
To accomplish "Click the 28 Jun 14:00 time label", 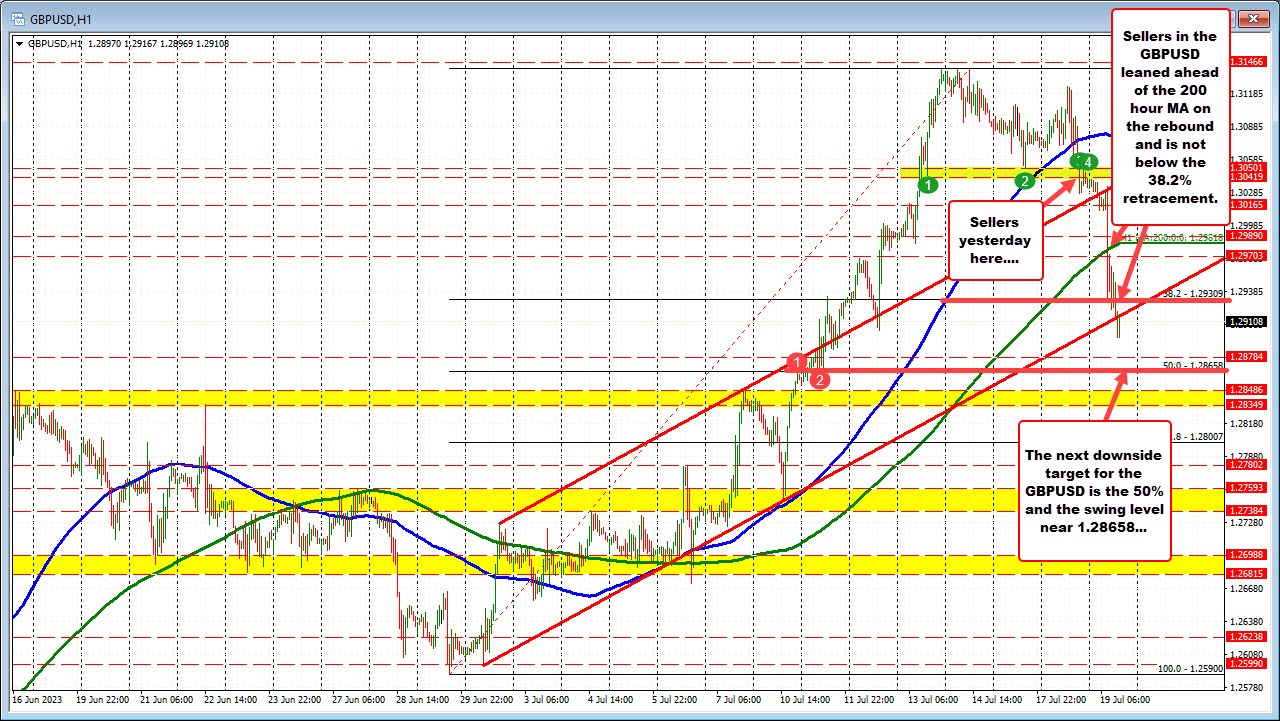I will click(423, 700).
